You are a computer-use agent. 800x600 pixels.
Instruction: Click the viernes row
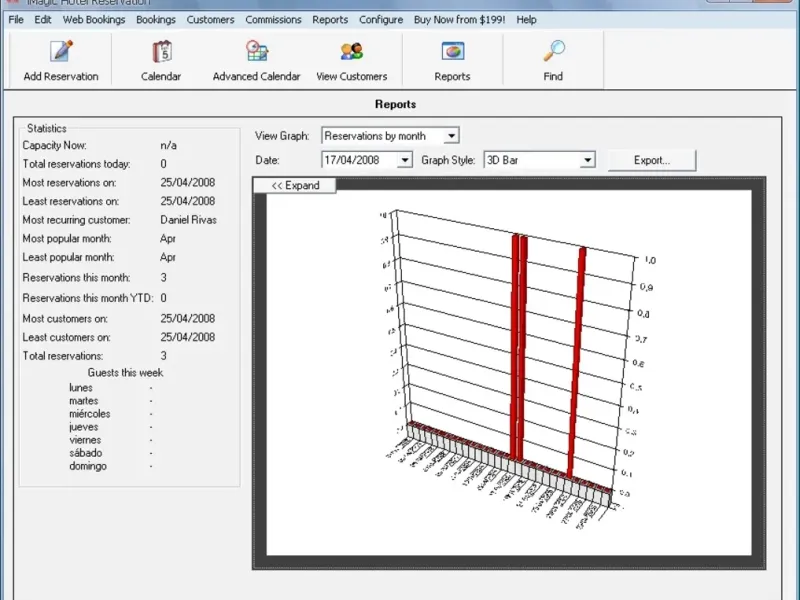click(x=111, y=440)
